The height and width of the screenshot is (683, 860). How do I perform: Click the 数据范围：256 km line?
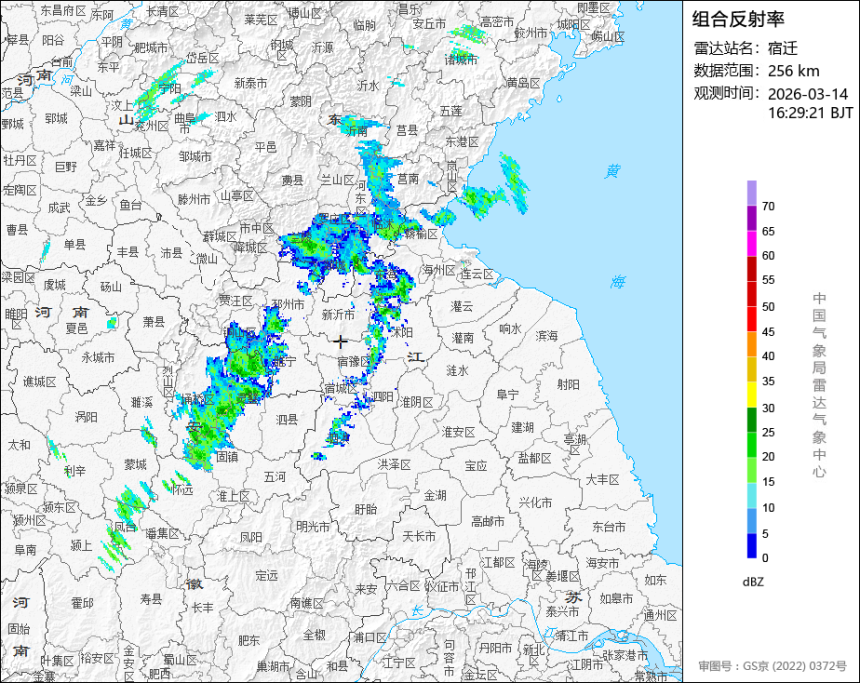coord(757,71)
